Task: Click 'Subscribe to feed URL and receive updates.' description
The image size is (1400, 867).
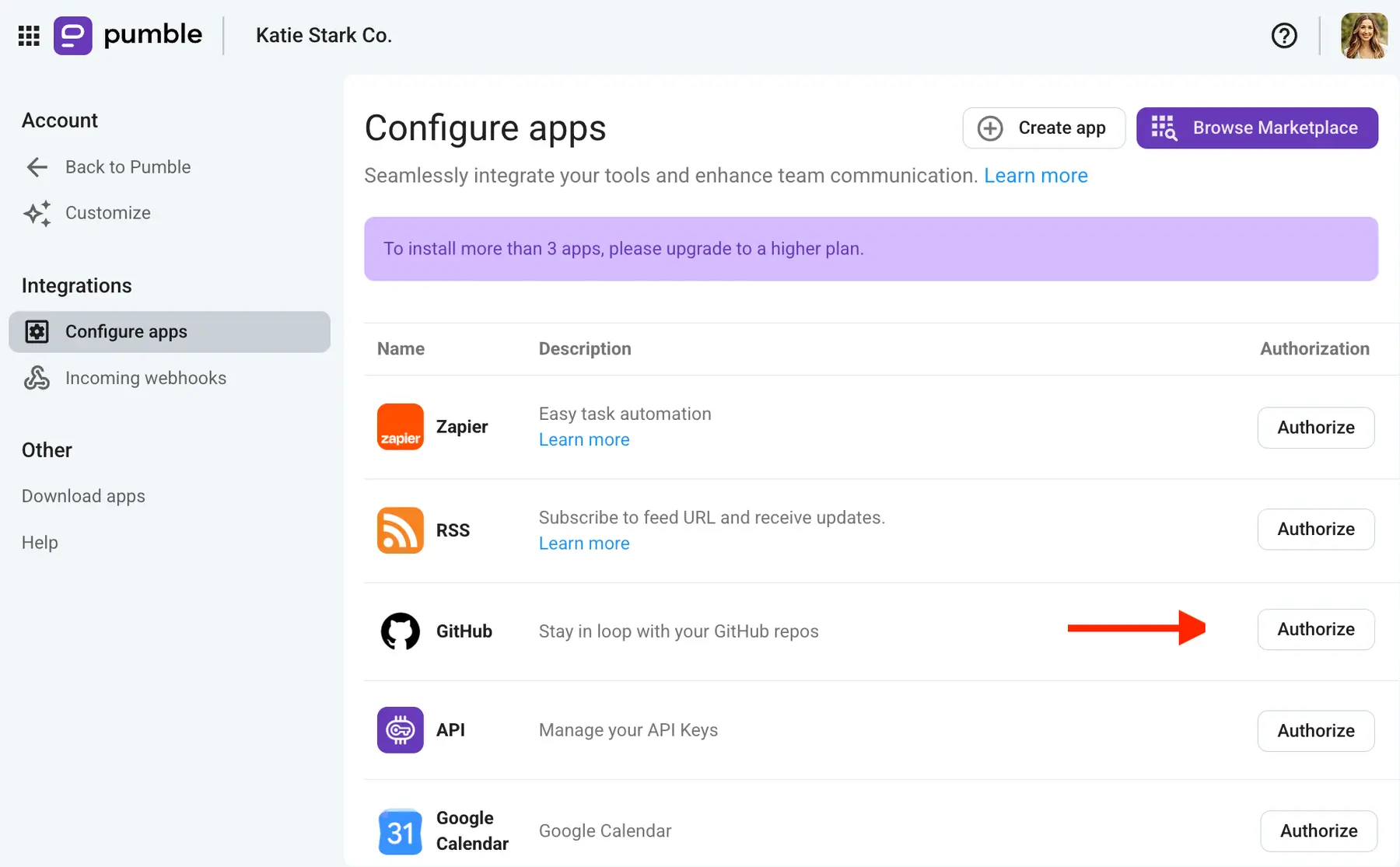Action: (x=712, y=518)
